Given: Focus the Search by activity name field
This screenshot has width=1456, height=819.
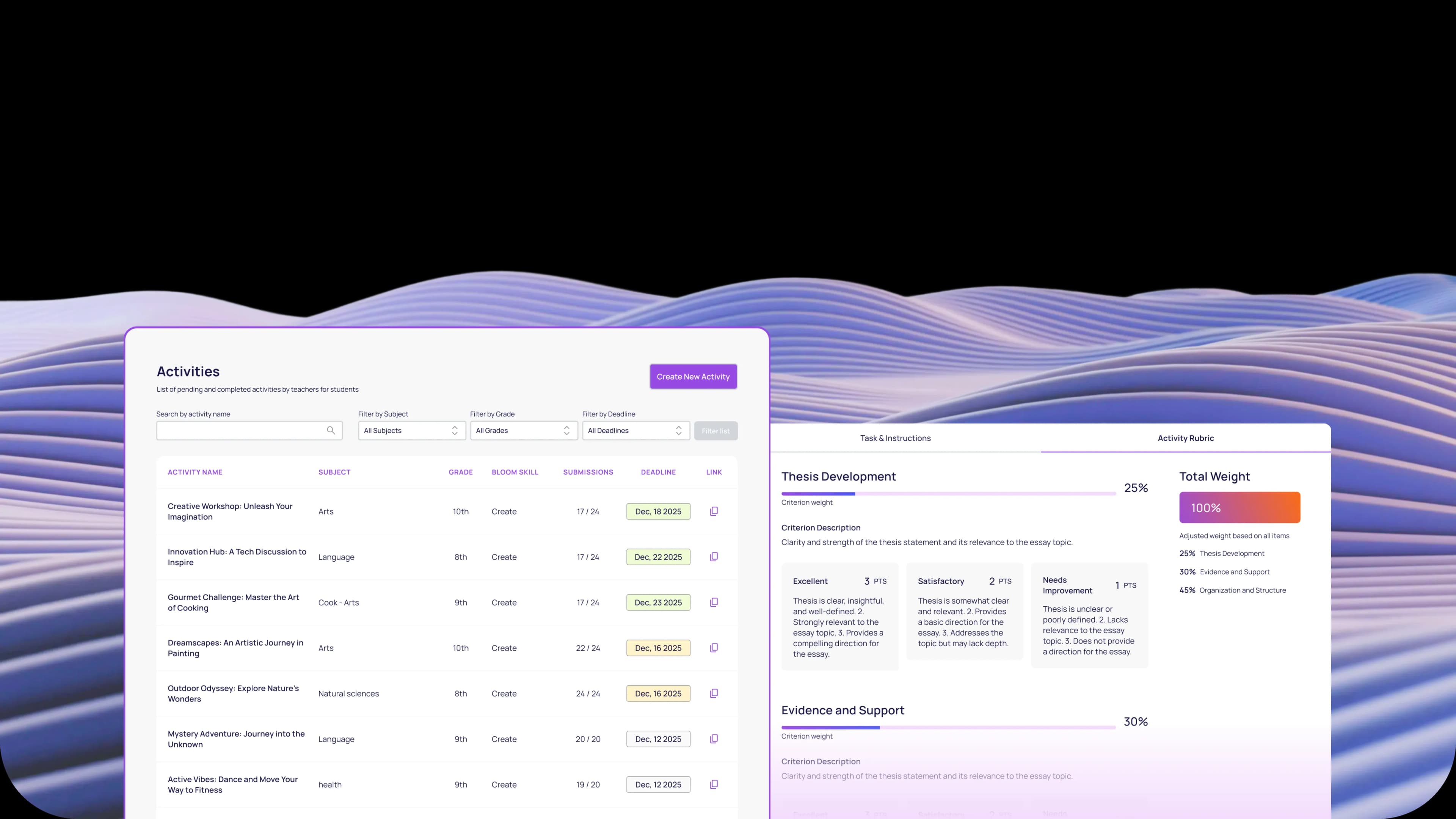Looking at the screenshot, I should 249,431.
